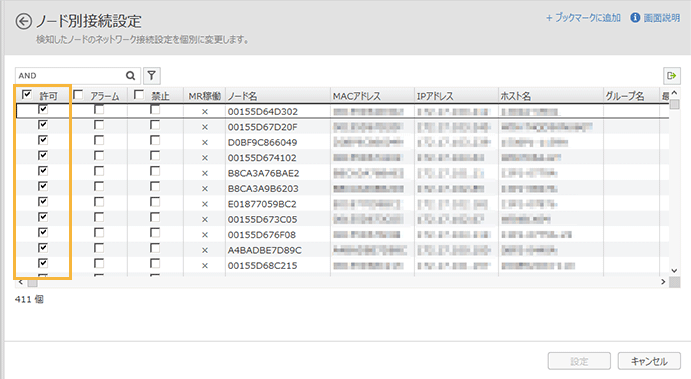Select node name 00155D68C215
This screenshot has width=691, height=379.
(263, 266)
